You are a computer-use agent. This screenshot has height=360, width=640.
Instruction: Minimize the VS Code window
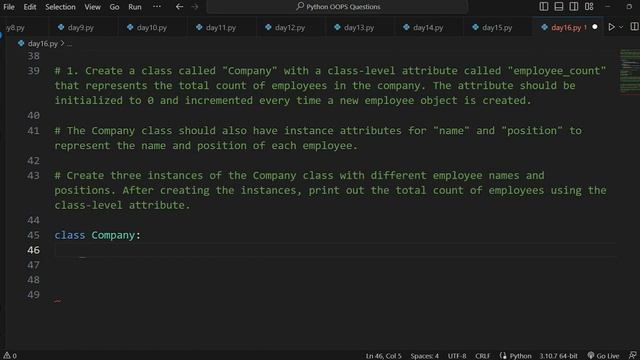pyautogui.click(x=608, y=7)
